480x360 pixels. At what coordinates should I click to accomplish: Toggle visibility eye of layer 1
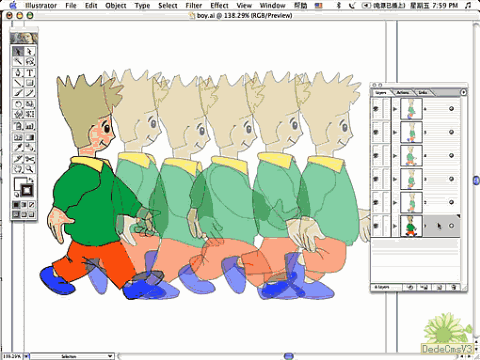click(376, 226)
